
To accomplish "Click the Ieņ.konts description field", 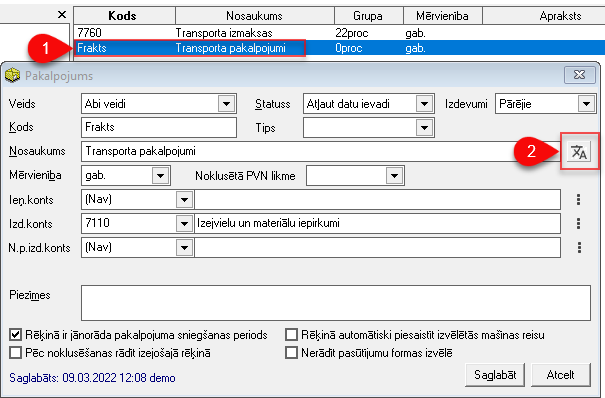I will [377, 199].
